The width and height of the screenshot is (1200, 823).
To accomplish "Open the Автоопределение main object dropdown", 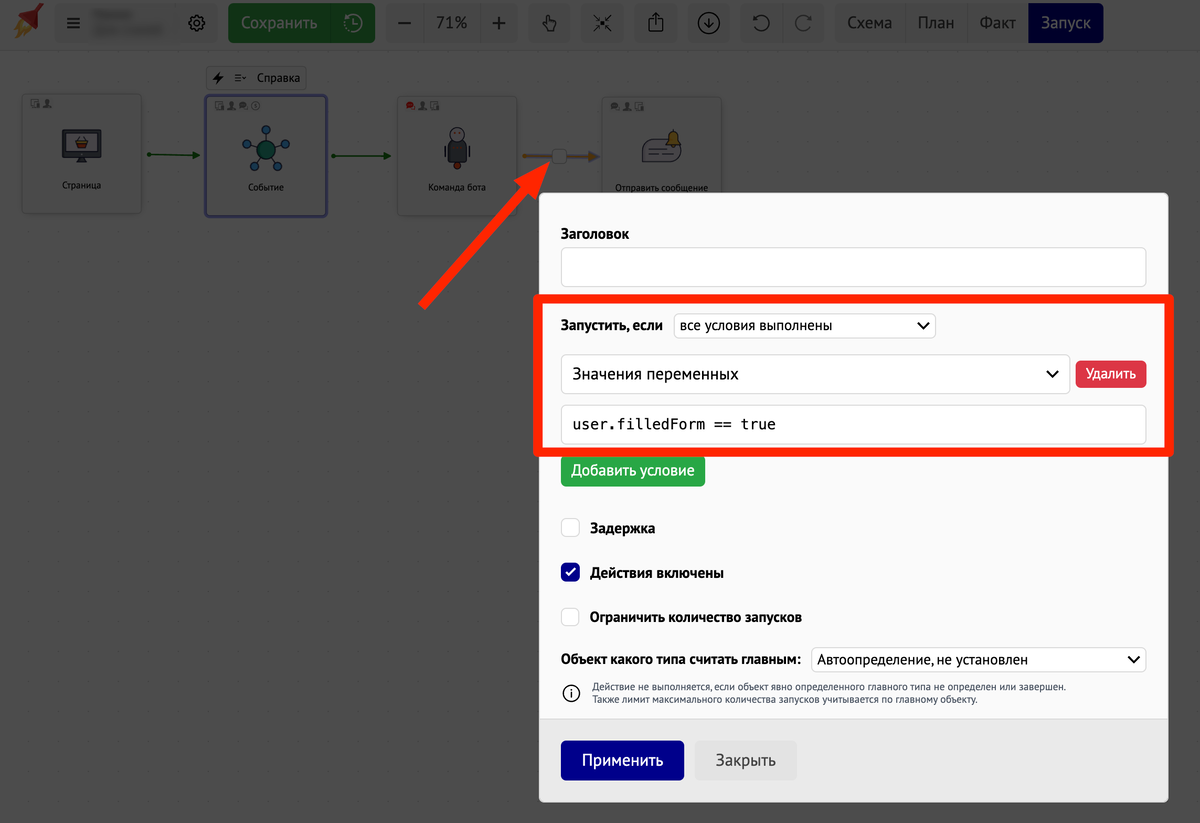I will point(979,660).
